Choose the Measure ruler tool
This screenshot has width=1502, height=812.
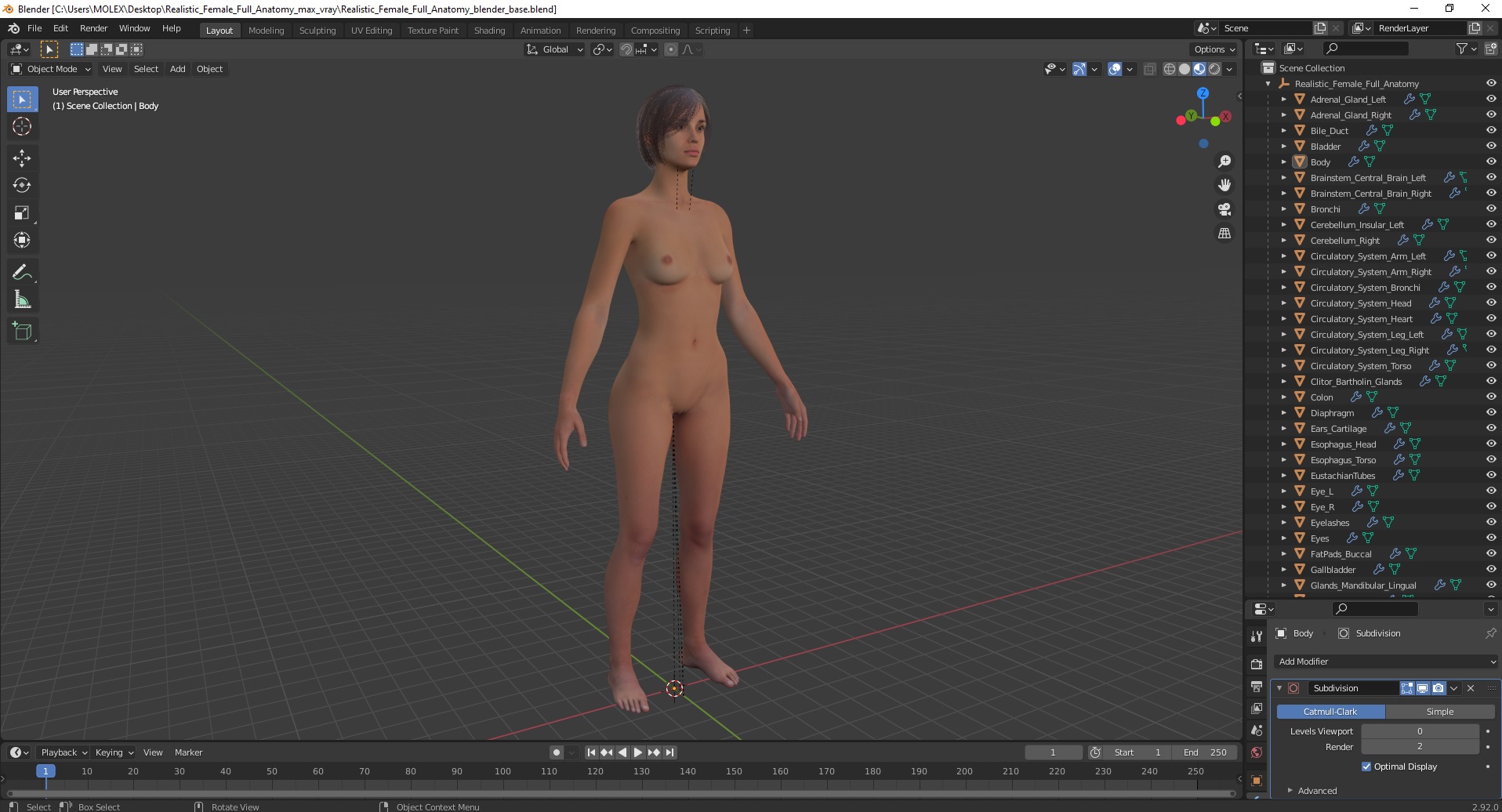click(x=22, y=300)
